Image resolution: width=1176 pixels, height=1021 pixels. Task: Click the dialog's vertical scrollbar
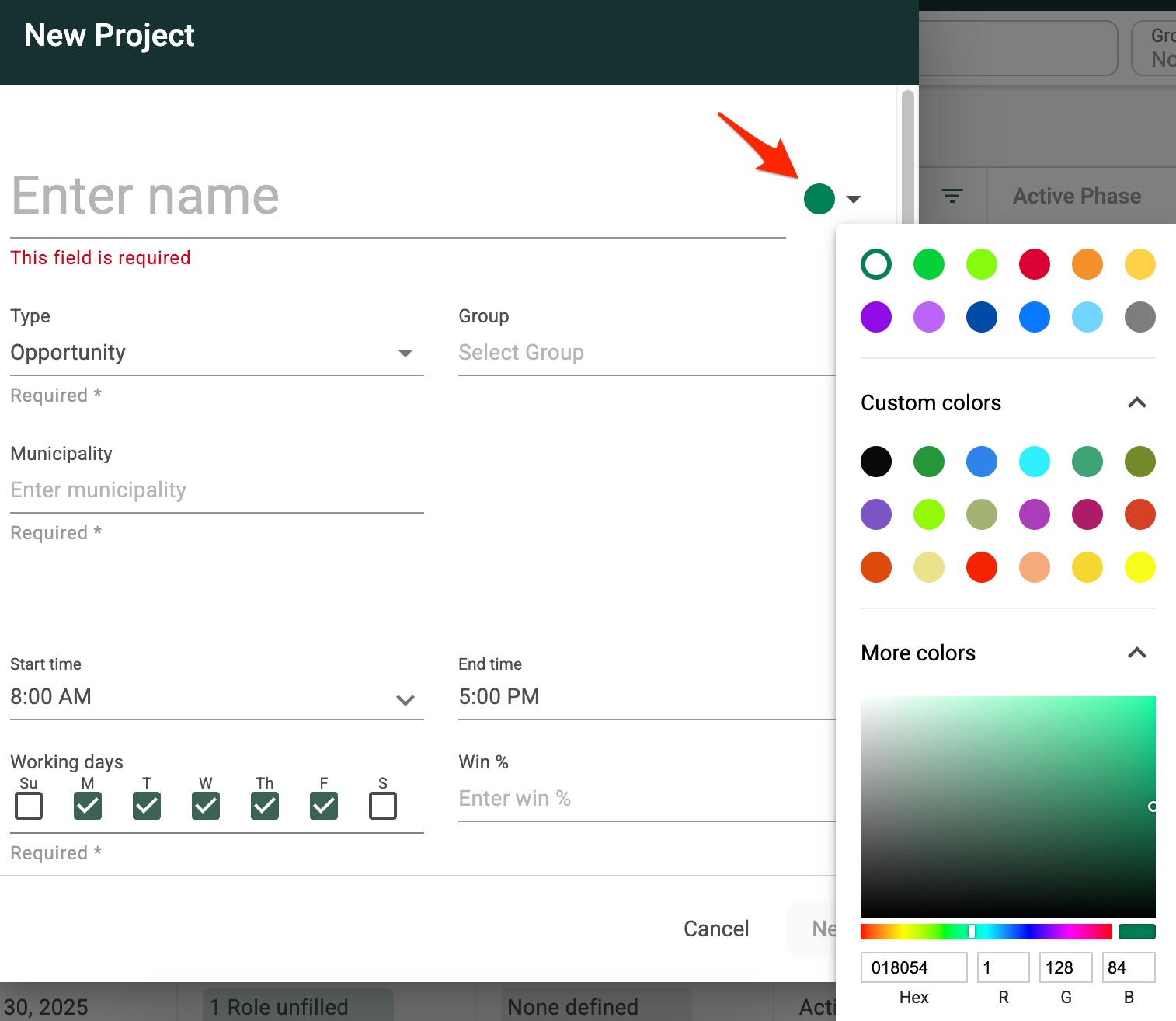[x=907, y=159]
